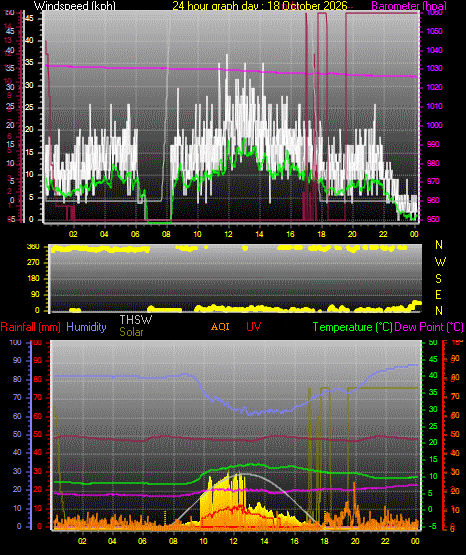This screenshot has width=466, height=555.
Task: Click the 'UV' legend label
Action: tap(254, 327)
